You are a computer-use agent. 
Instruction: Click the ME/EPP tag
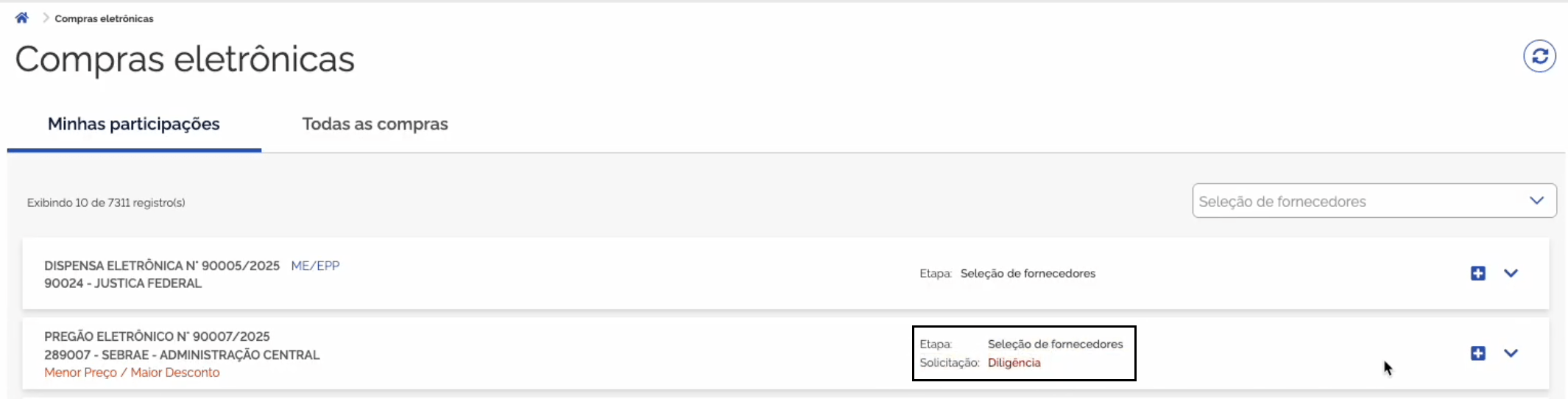[315, 266]
